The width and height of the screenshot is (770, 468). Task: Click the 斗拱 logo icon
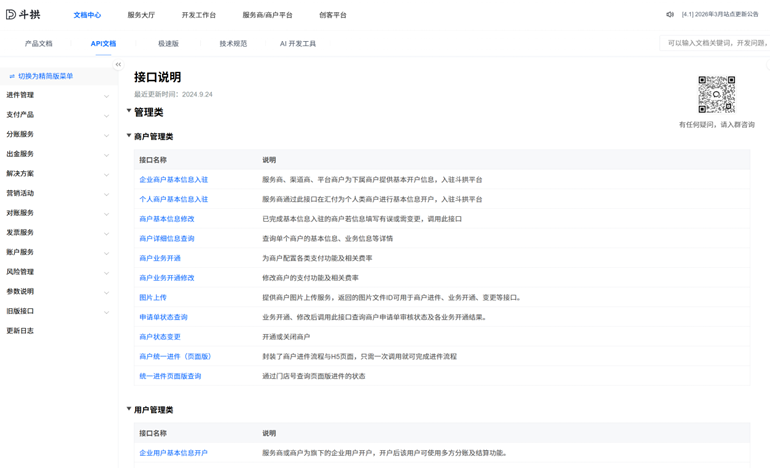point(11,15)
